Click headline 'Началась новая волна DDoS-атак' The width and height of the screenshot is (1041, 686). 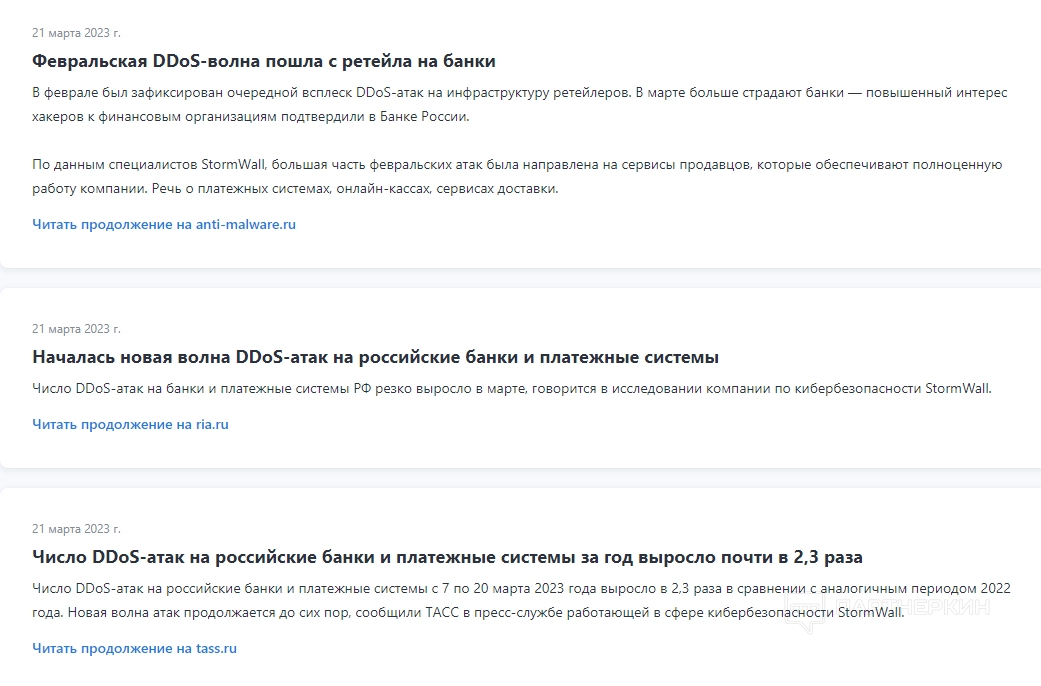point(375,357)
